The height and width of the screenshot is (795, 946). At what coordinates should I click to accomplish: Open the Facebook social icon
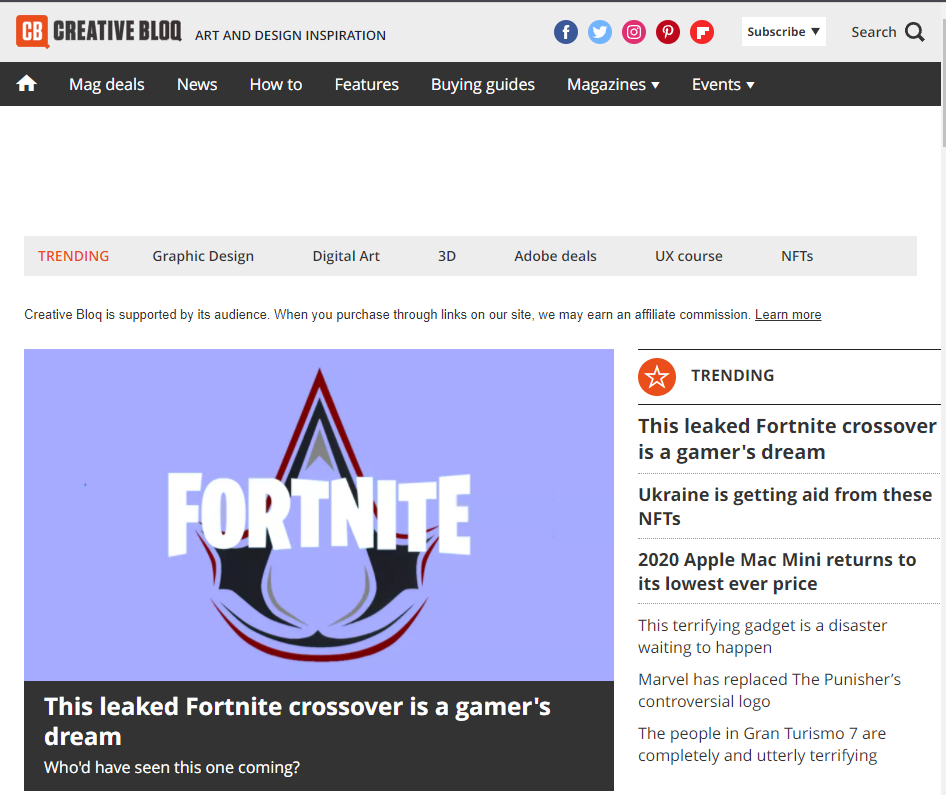pos(566,32)
